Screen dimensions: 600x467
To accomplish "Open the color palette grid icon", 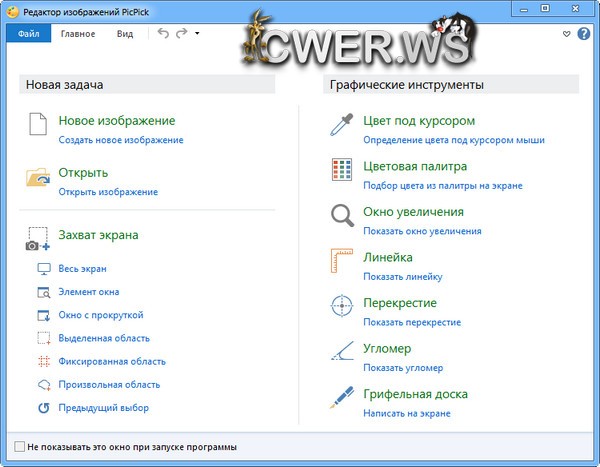I will pos(342,171).
